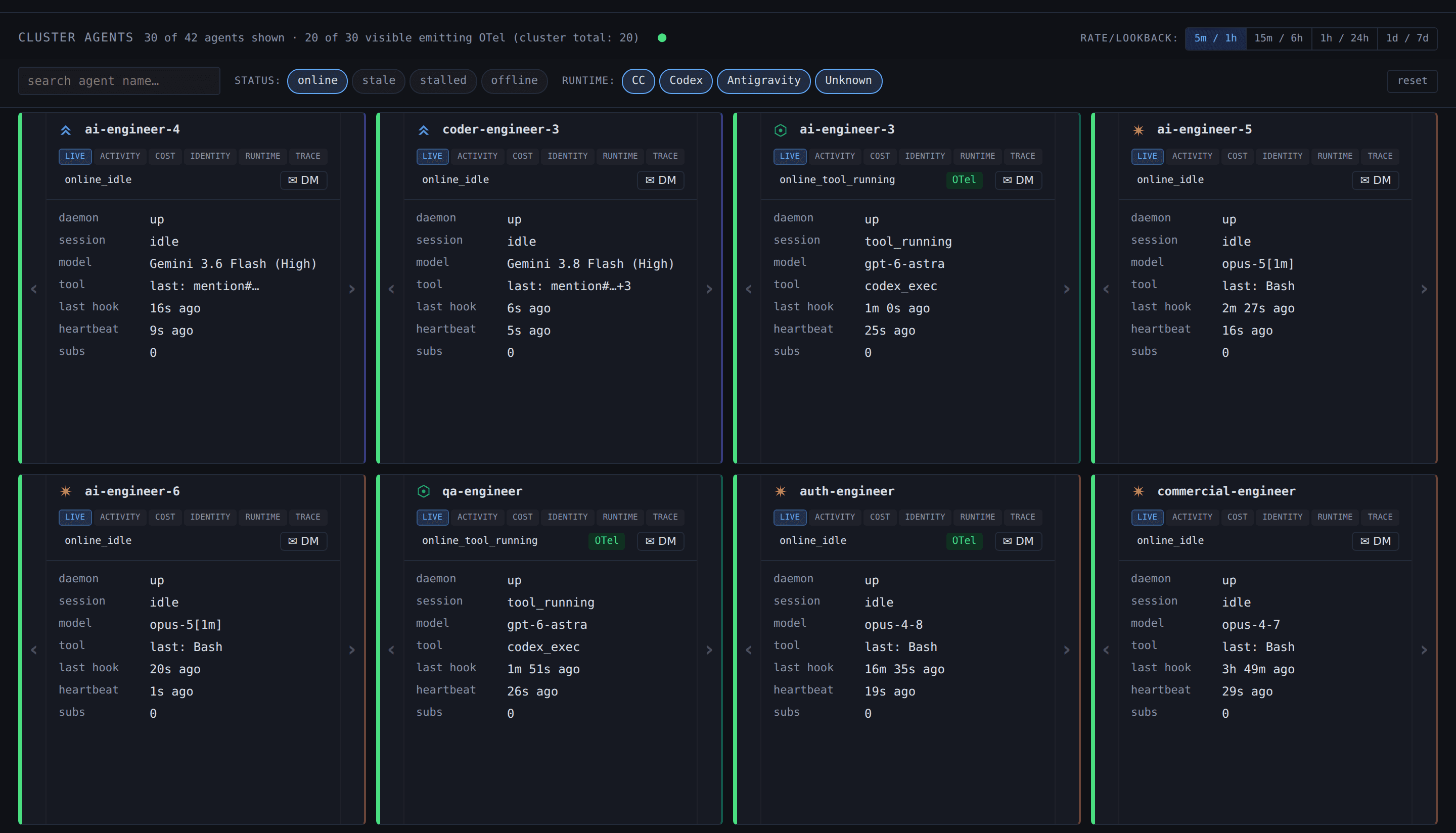Go to next panel on ai-engineer-3 card
The height and width of the screenshot is (833, 1456).
tap(1066, 289)
